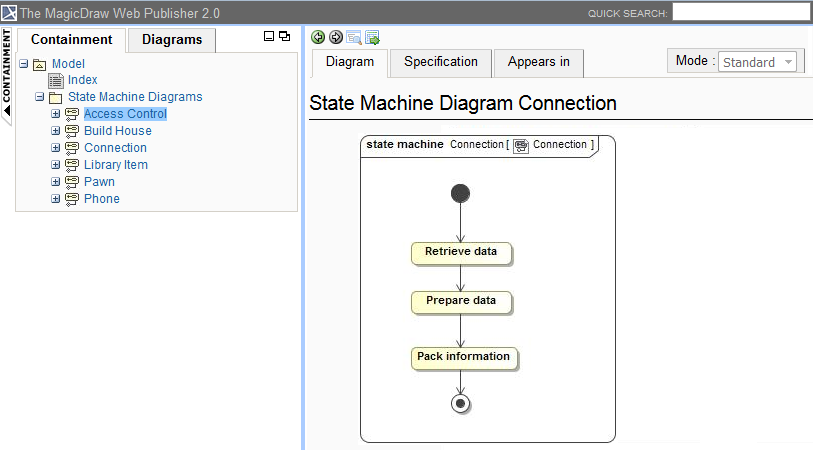
Task: Open the Mode dropdown
Action: click(758, 62)
